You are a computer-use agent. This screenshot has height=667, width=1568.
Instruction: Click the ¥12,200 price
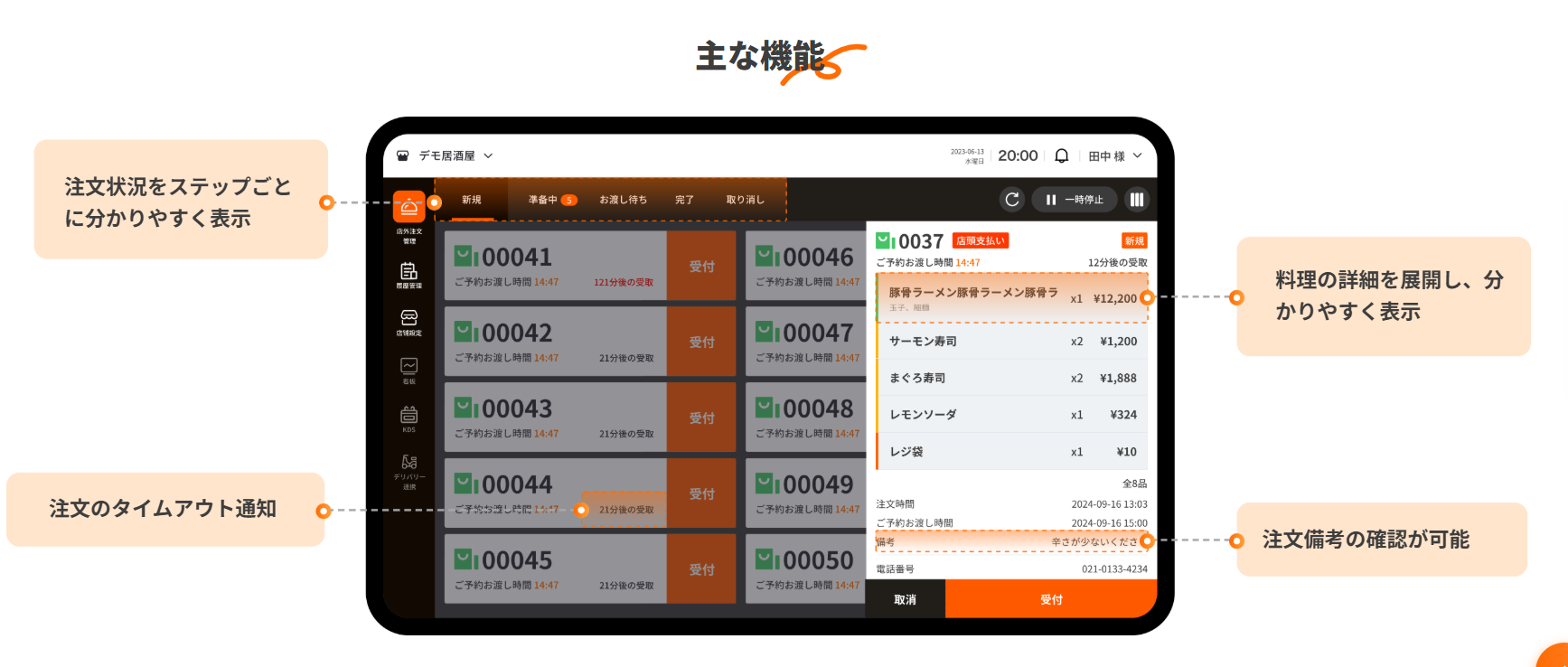[1114, 298]
